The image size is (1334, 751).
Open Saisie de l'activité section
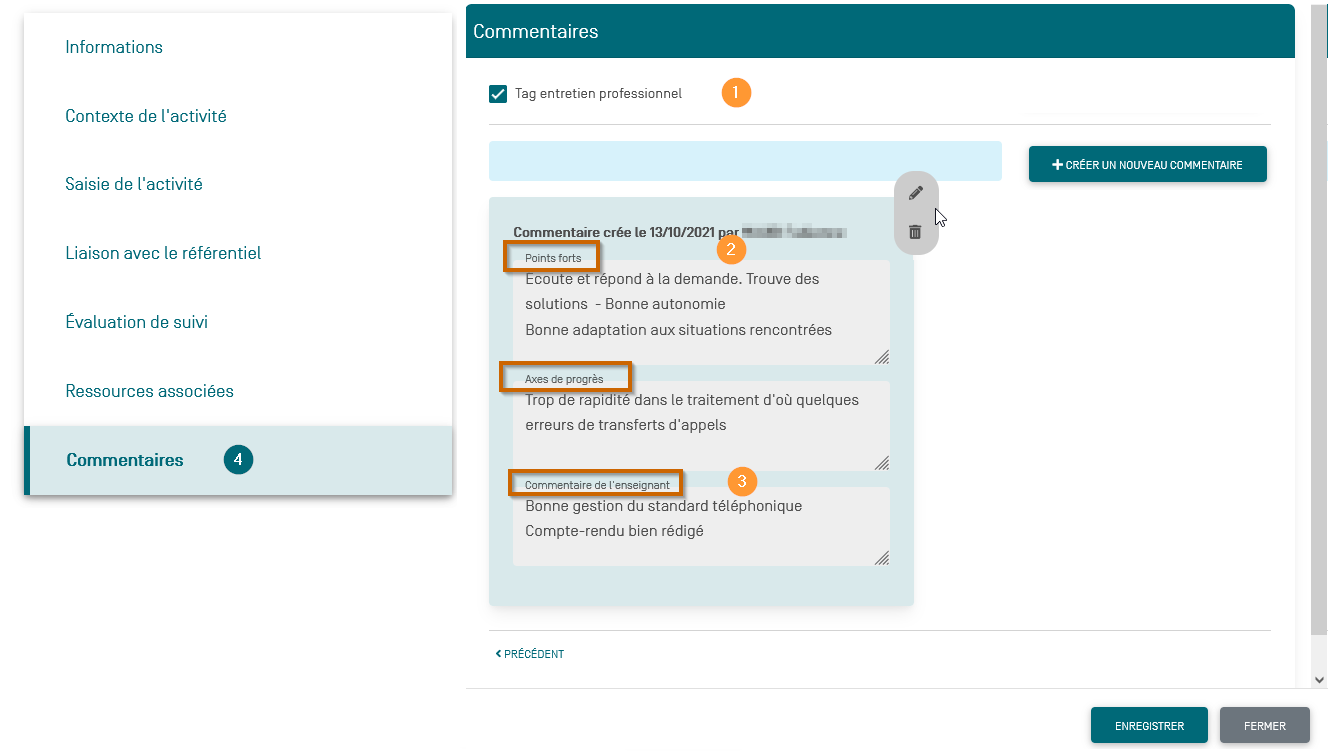point(134,184)
